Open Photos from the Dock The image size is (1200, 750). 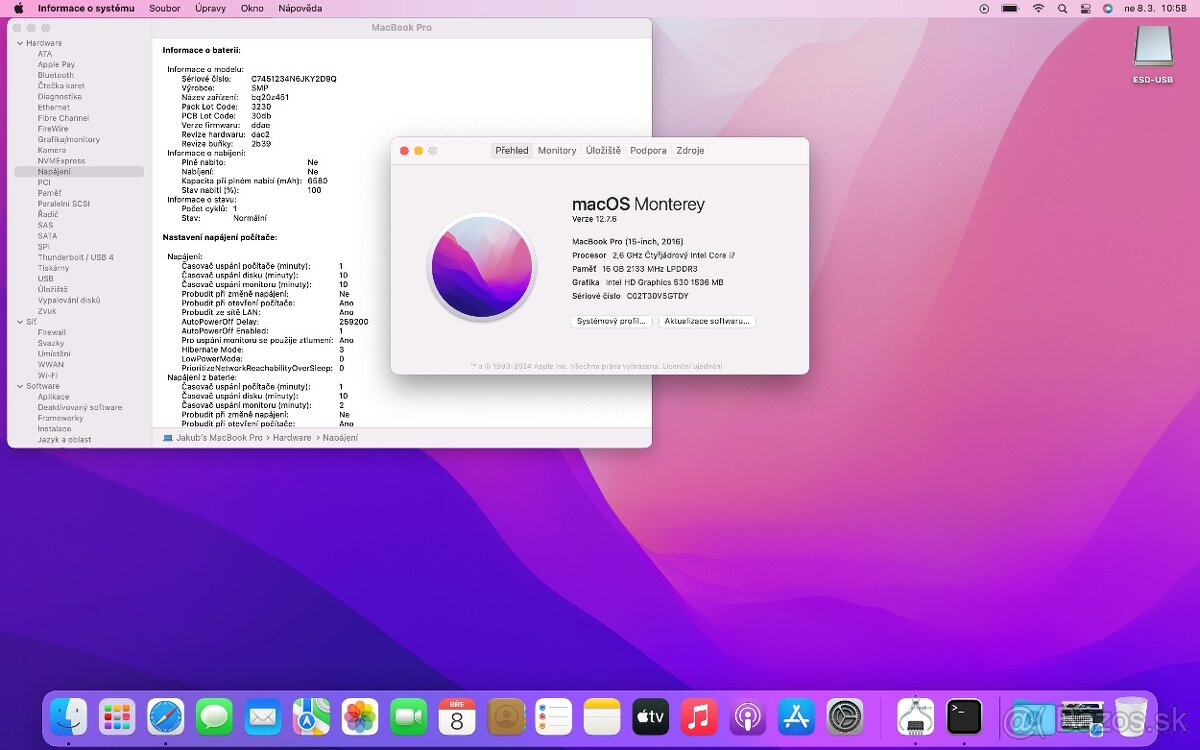pos(359,717)
